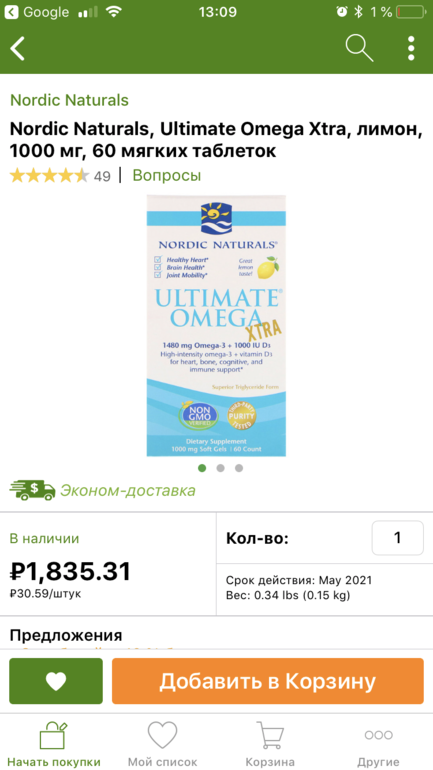Viewport: 433px width, 770px height.
Task: Tap the Эконом-доставка label text
Action: (128, 490)
